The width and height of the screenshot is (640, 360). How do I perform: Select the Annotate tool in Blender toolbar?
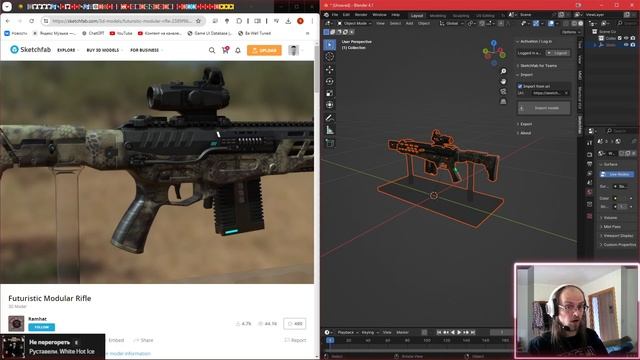329,118
